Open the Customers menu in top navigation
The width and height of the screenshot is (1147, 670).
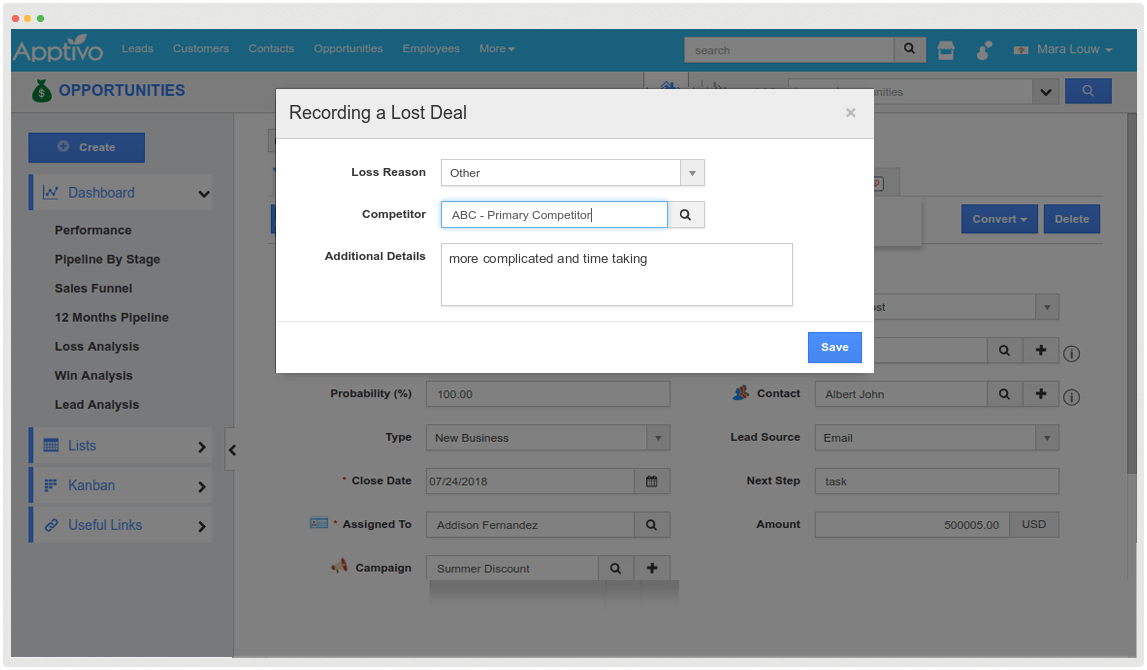point(200,48)
